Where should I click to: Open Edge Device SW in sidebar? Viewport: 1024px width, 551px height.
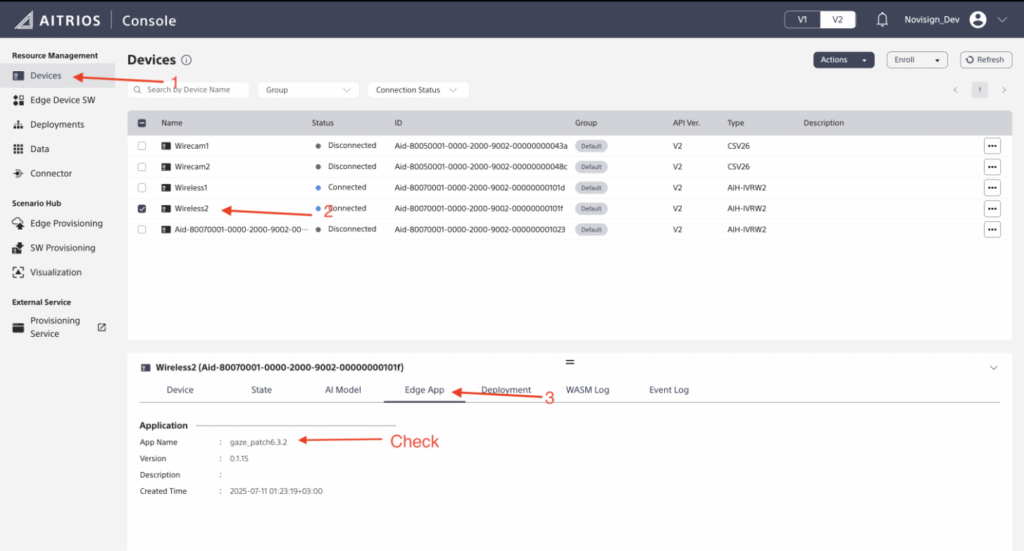[62, 100]
